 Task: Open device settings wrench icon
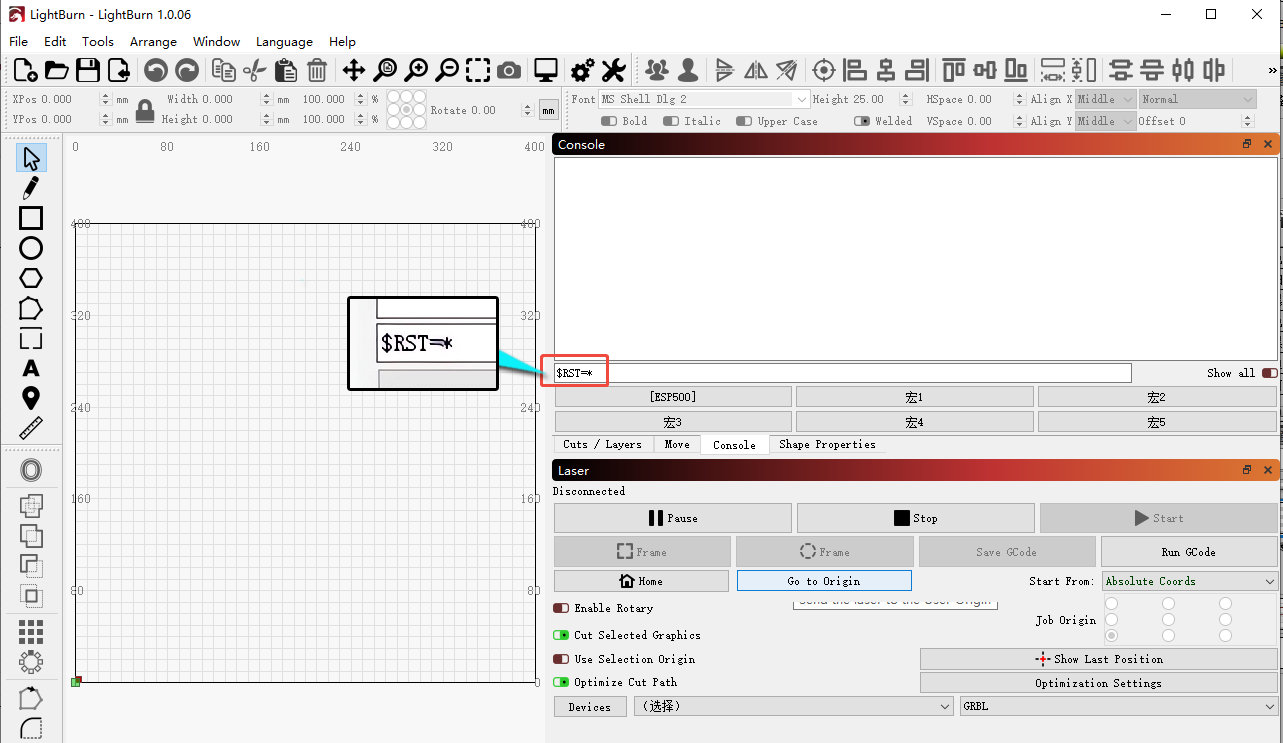(x=613, y=70)
